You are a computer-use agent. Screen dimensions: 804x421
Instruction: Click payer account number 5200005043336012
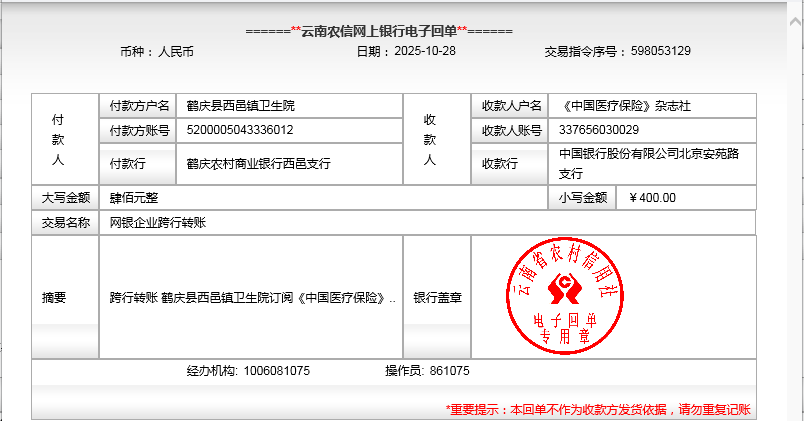(240, 130)
